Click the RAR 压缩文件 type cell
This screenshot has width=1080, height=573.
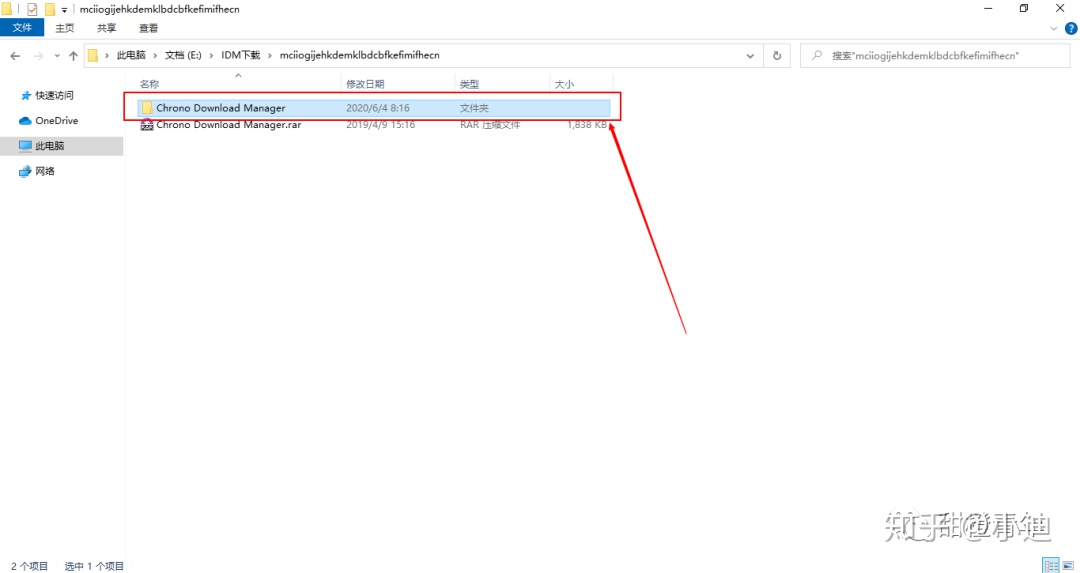490,125
